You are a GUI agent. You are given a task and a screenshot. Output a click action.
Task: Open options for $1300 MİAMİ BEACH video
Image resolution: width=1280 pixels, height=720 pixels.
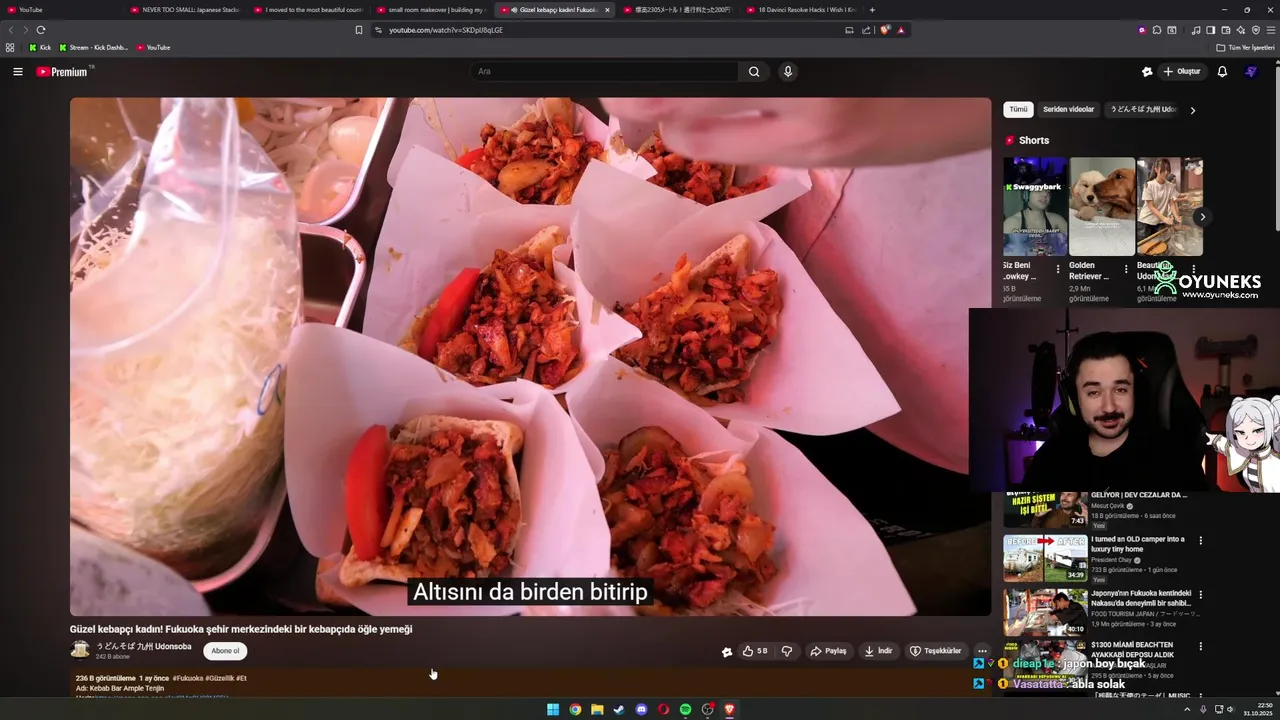(1201, 647)
